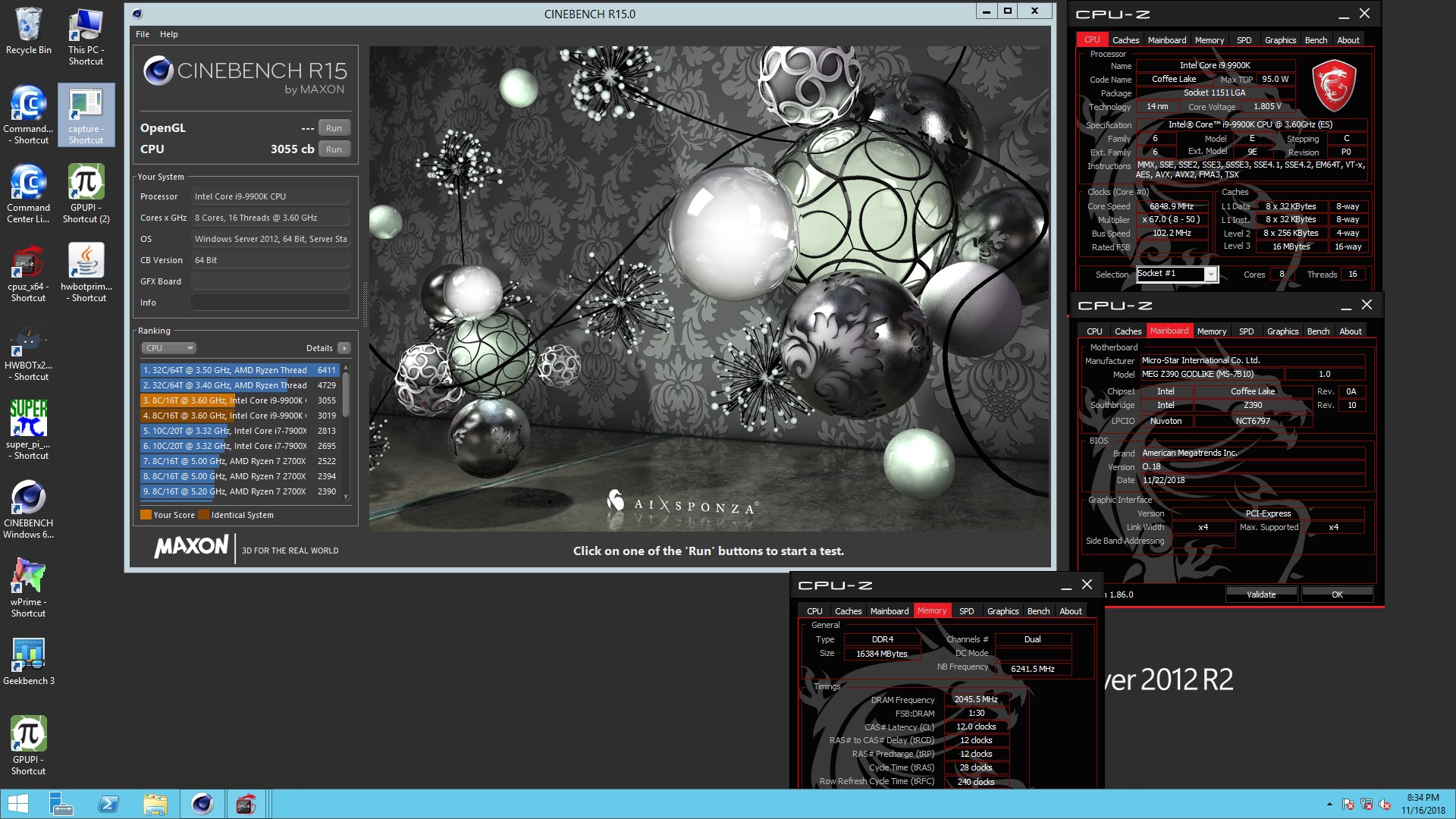This screenshot has height=819, width=1456.
Task: Open SPD tab in Mainboard CPU-Z window
Action: pos(1247,331)
